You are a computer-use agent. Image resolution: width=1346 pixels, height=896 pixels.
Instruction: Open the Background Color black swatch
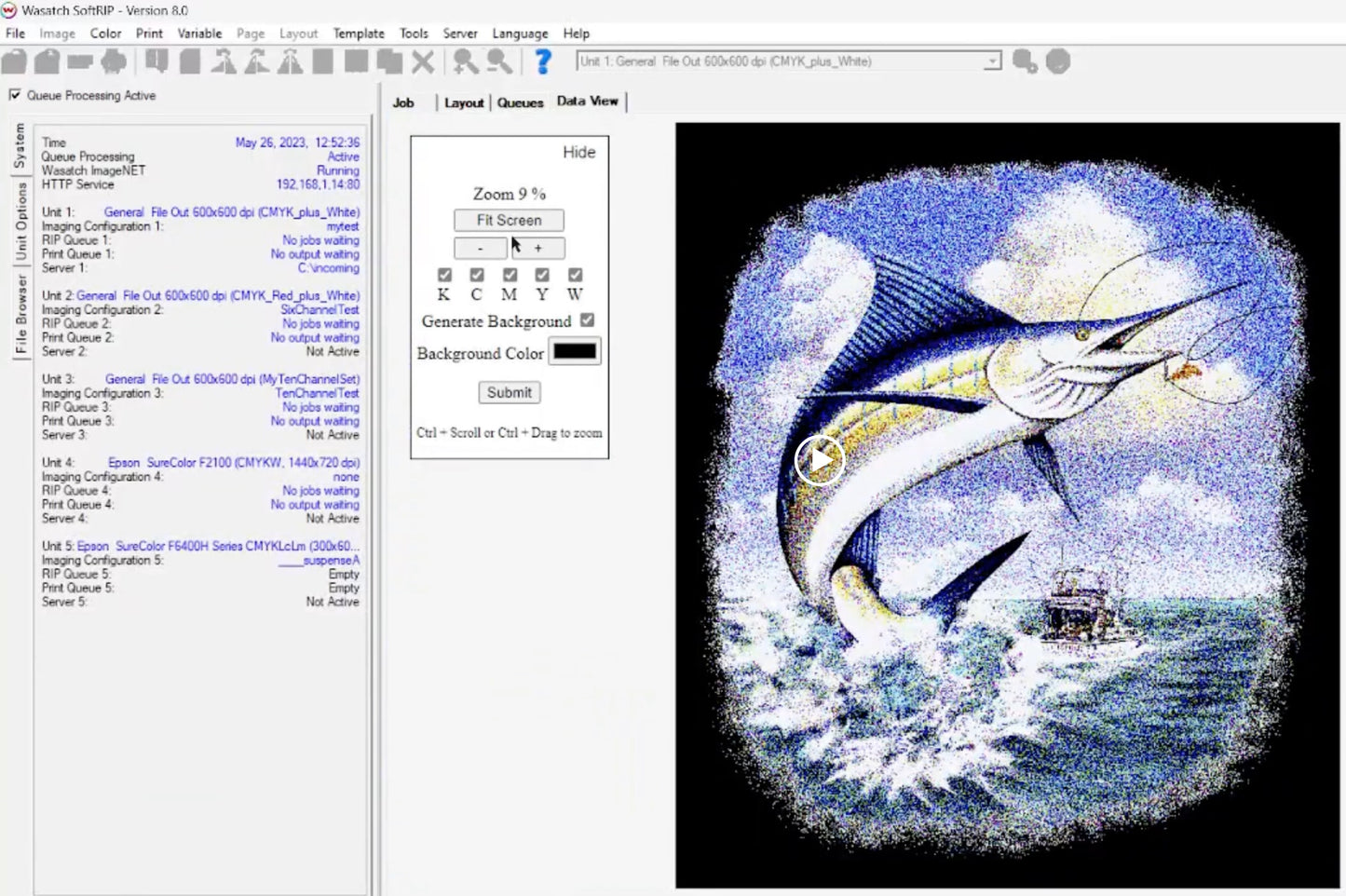pos(575,352)
